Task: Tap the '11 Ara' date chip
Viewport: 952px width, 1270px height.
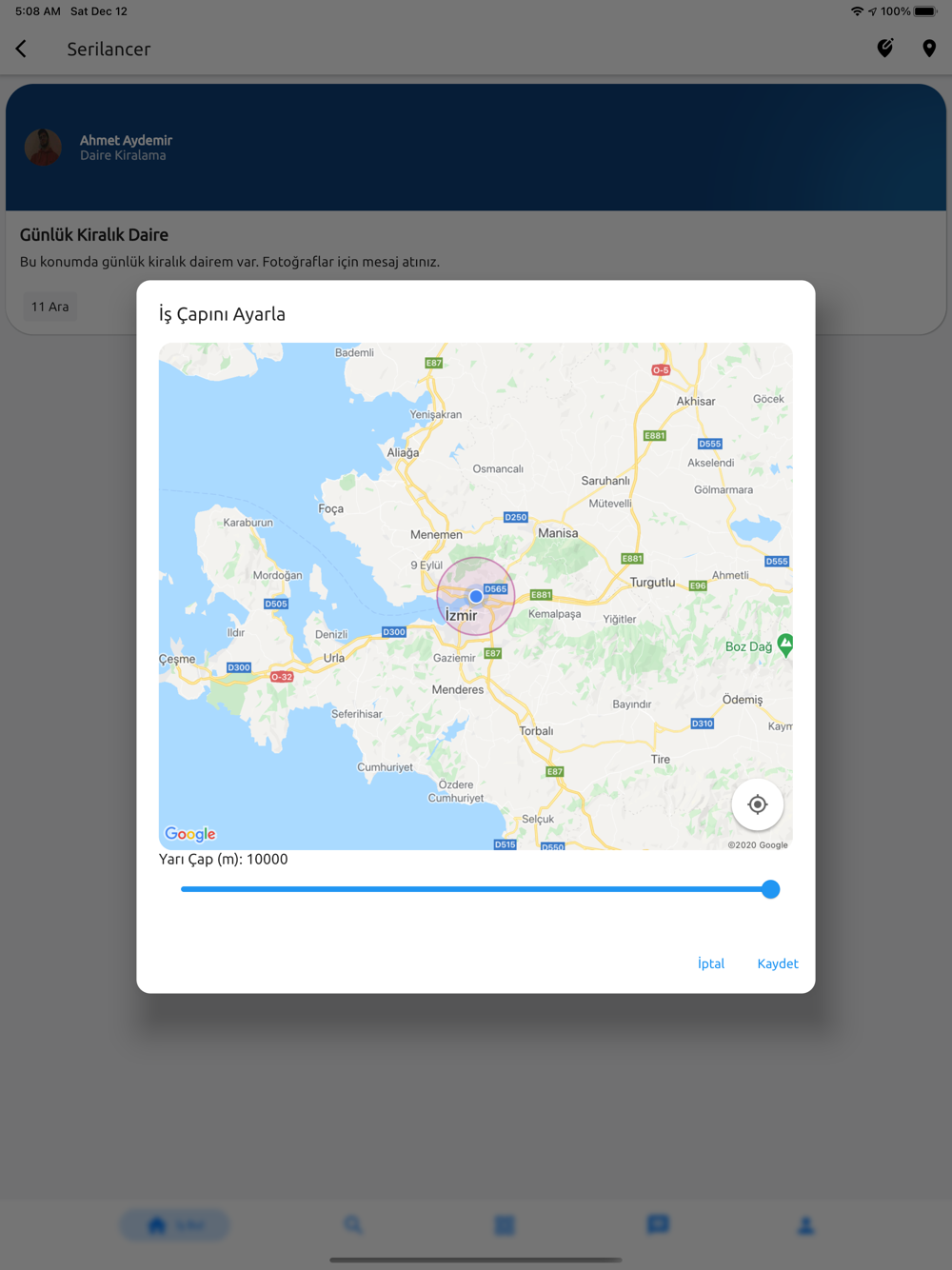Action: point(50,307)
